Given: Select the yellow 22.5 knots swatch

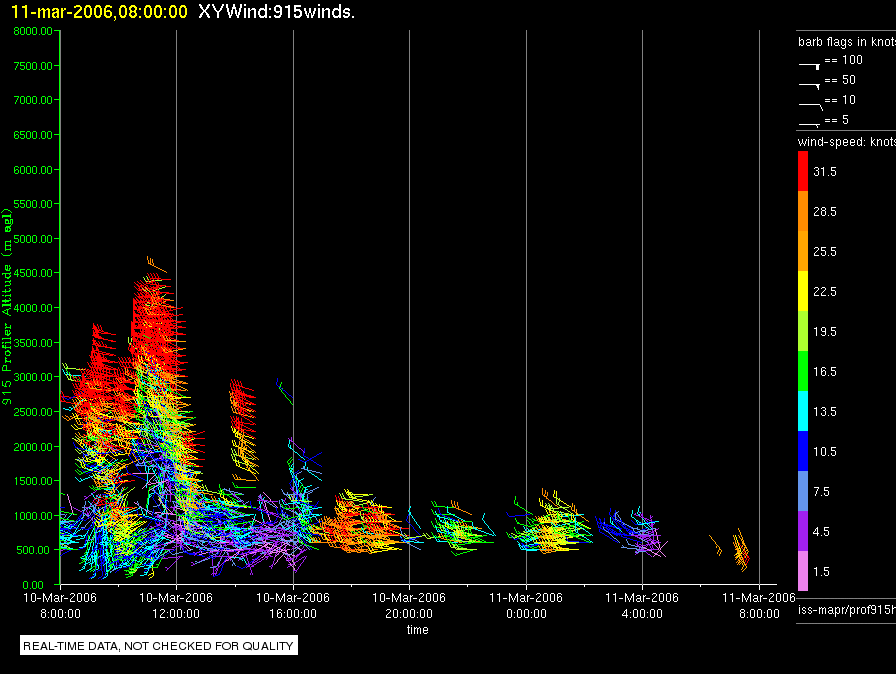Looking at the screenshot, I should 803,291.
